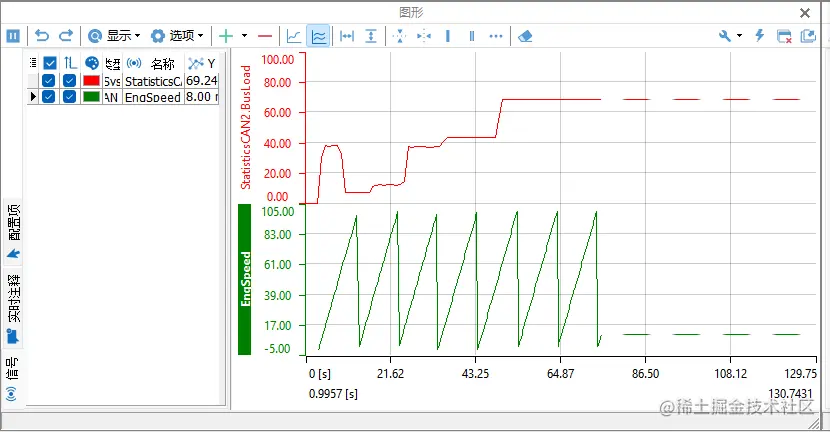Viewport: 830px width, 432px height.
Task: Click the color palette column header icon
Action: (92, 64)
